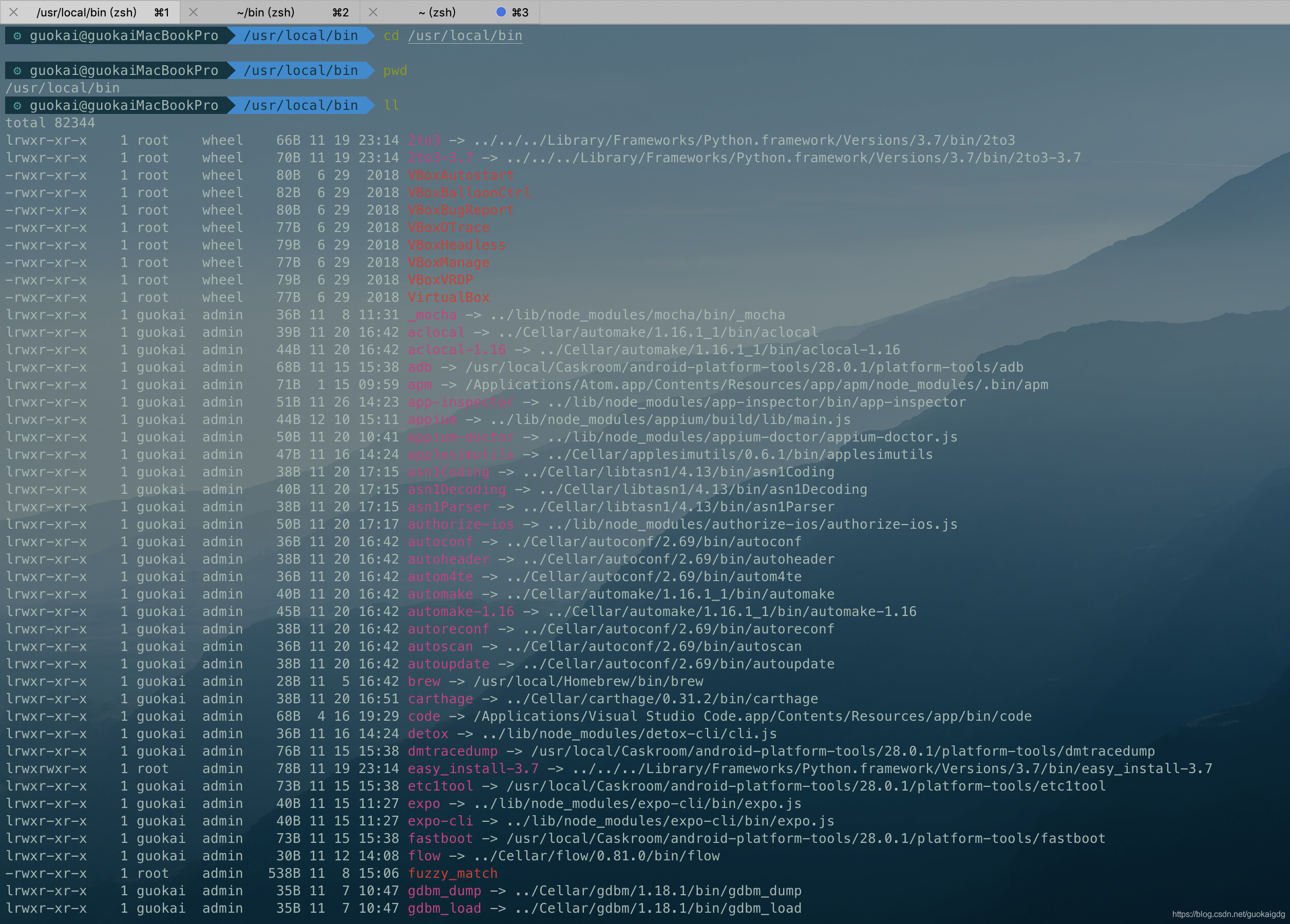This screenshot has height=924, width=1290.
Task: Close the /usr/local/bin (zsh) tab
Action: 14,12
